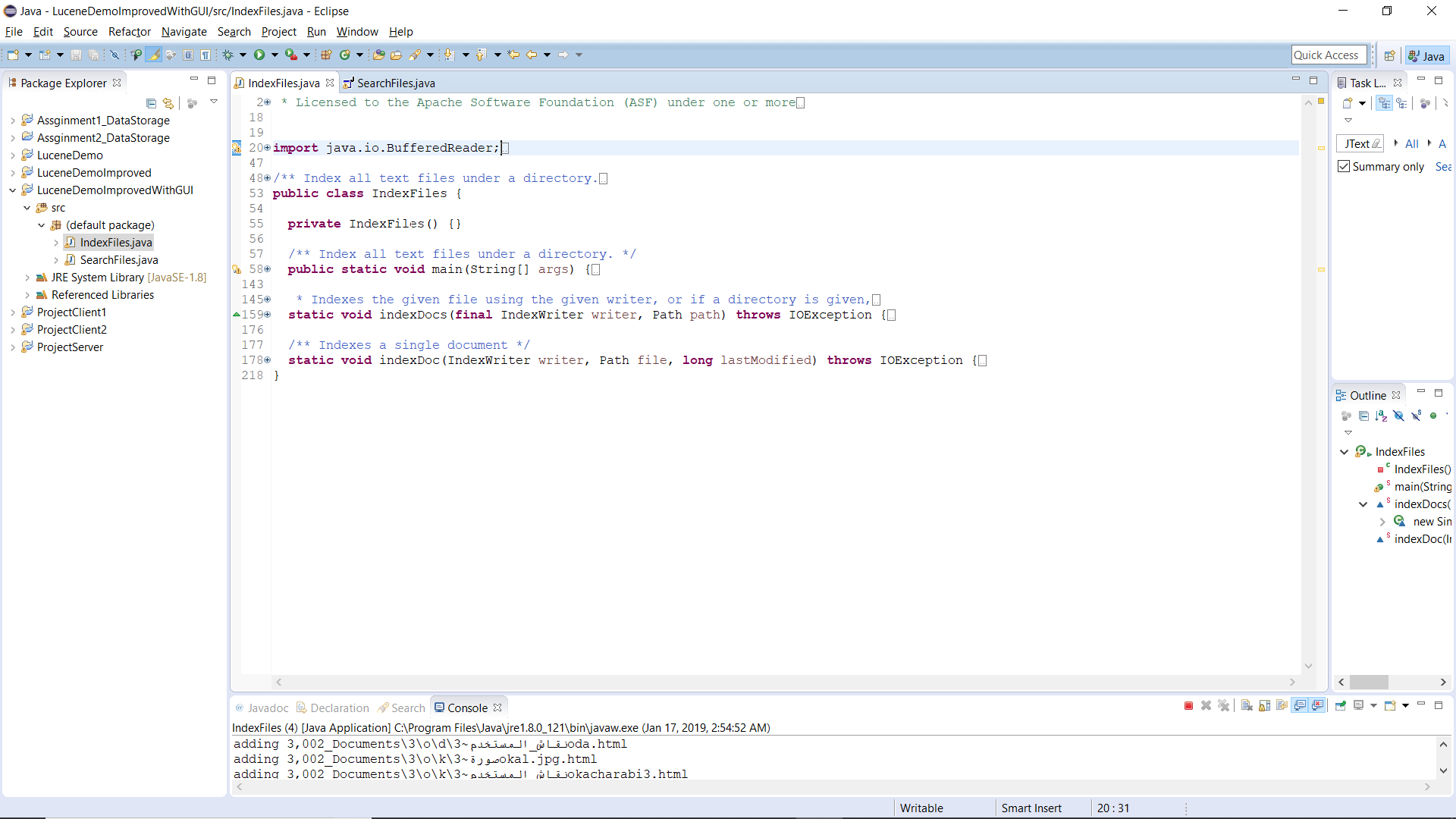Click the All link in the Task List
The image size is (1456, 819).
[1411, 143]
